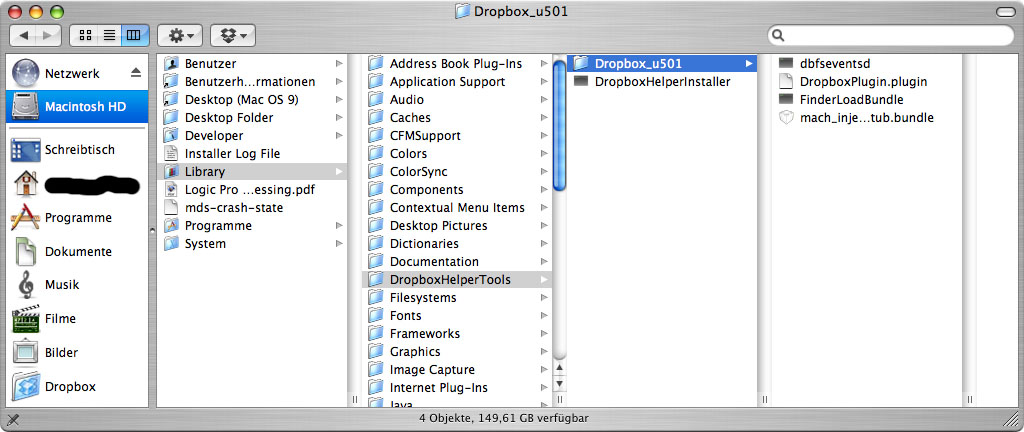Open the Dropbox toolbar menu
The width and height of the screenshot is (1024, 432).
coord(232,35)
